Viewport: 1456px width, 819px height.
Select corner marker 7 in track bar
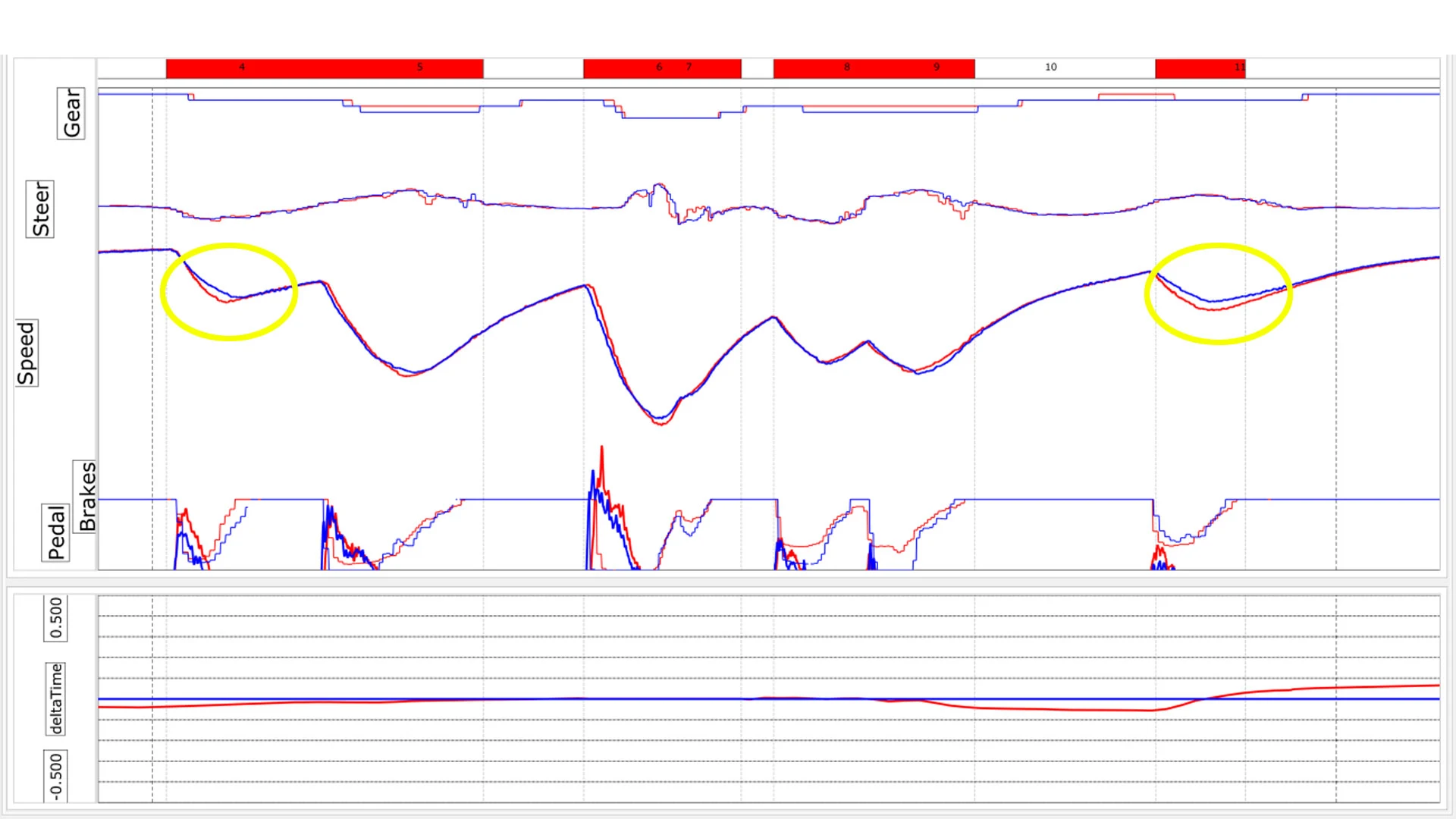[689, 67]
